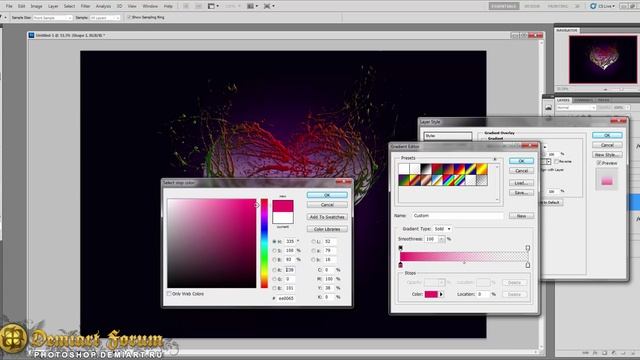Click the stop Color swatch in Stops

pos(431,294)
